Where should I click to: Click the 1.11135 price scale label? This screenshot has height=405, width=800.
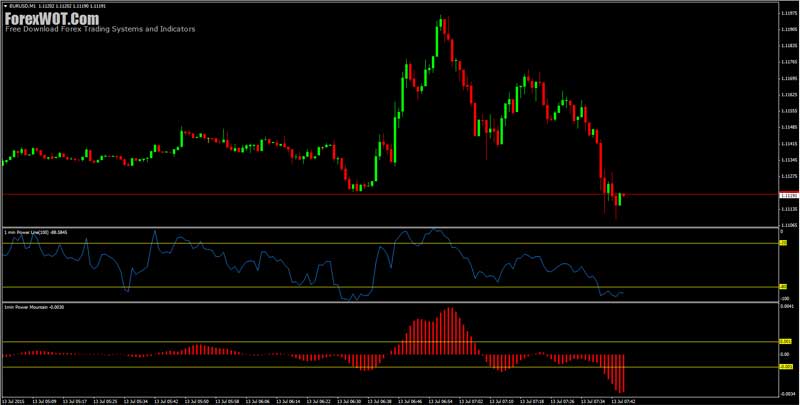(x=788, y=209)
